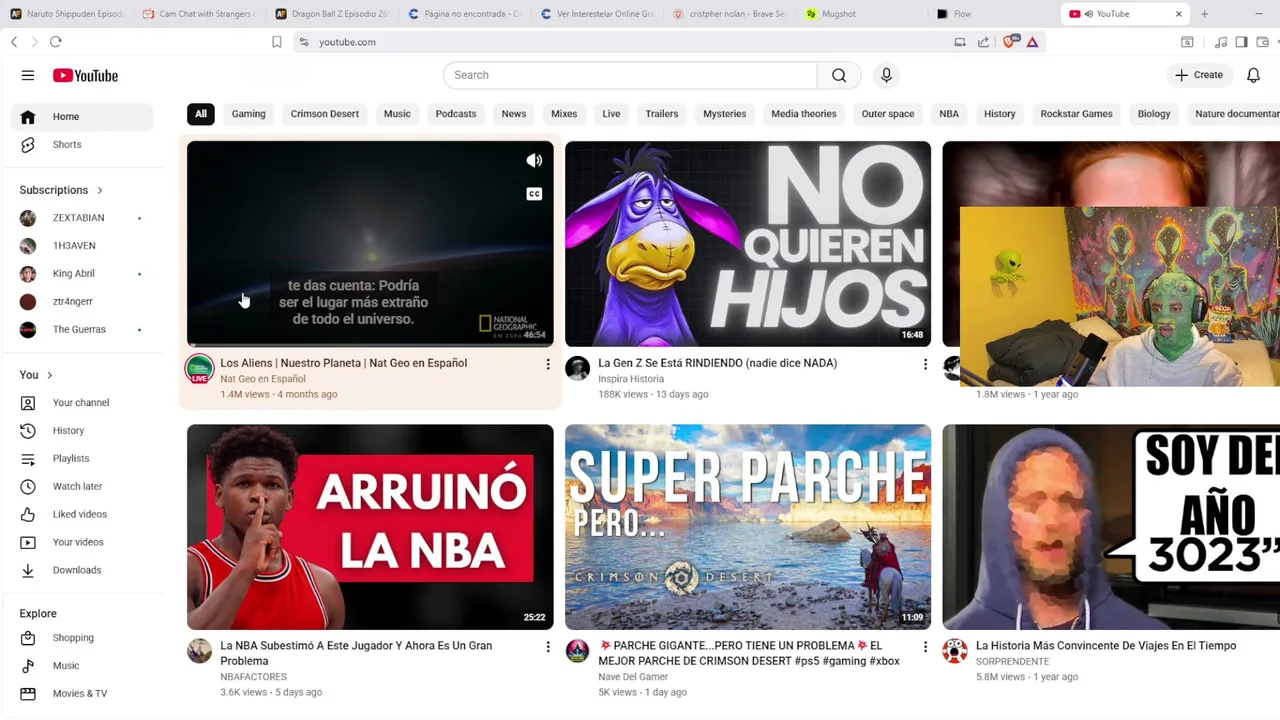
Task: Select the News filter chip
Action: (514, 114)
